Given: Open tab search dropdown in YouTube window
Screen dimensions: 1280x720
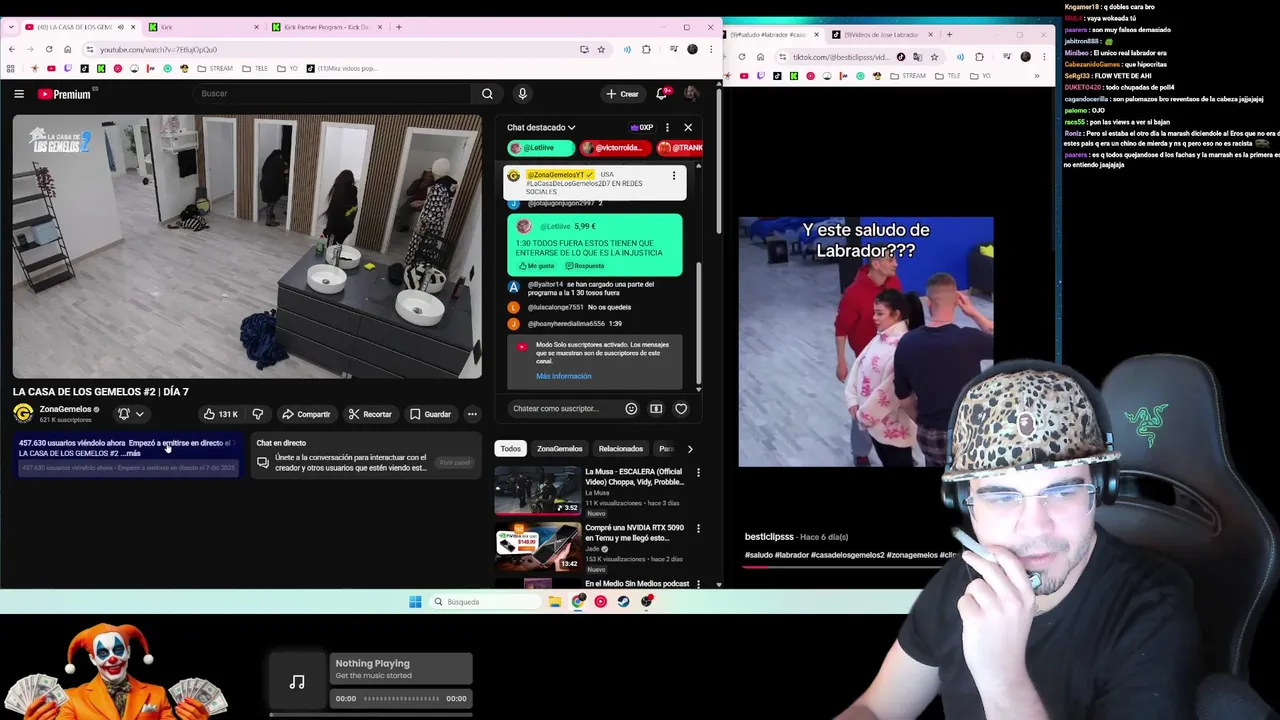Looking at the screenshot, I should tap(12, 27).
